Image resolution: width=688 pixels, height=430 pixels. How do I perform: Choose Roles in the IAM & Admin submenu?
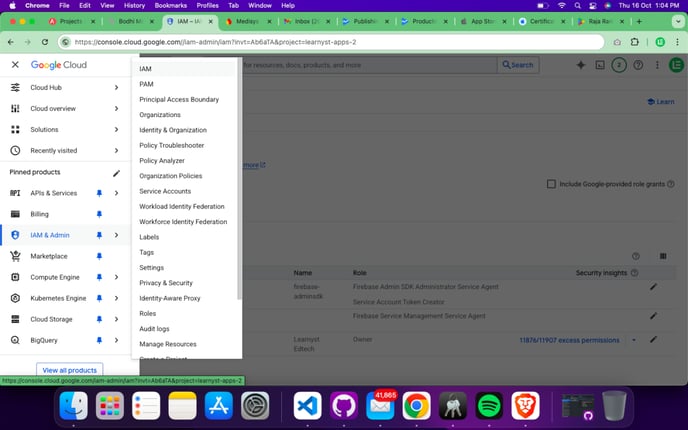148,313
